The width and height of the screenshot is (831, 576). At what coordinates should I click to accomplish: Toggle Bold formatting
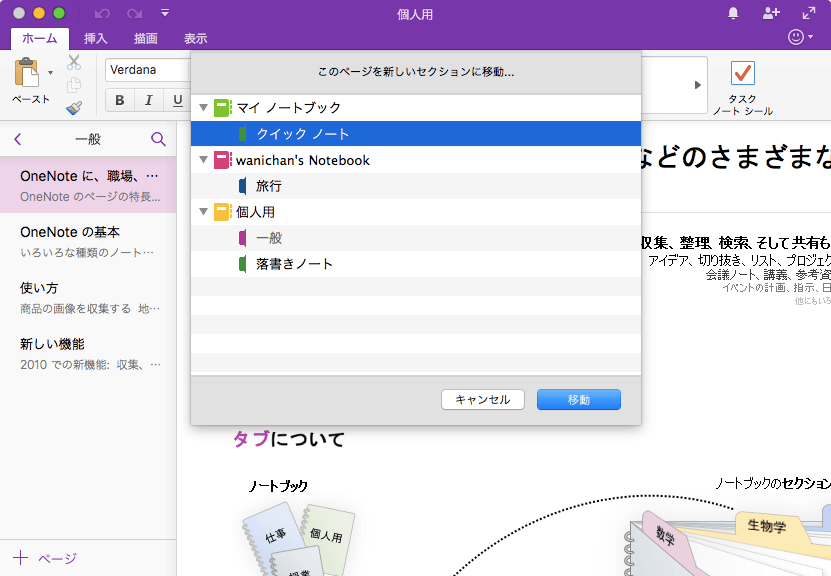(120, 100)
